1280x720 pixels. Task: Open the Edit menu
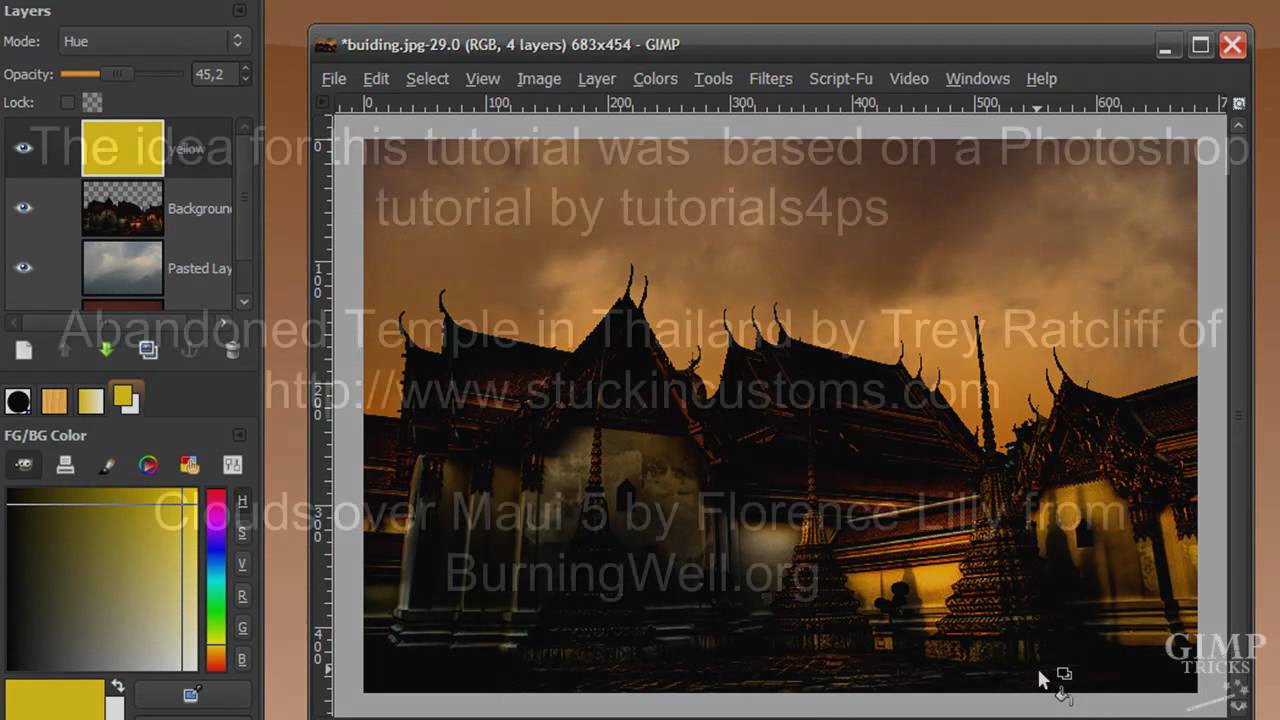376,79
